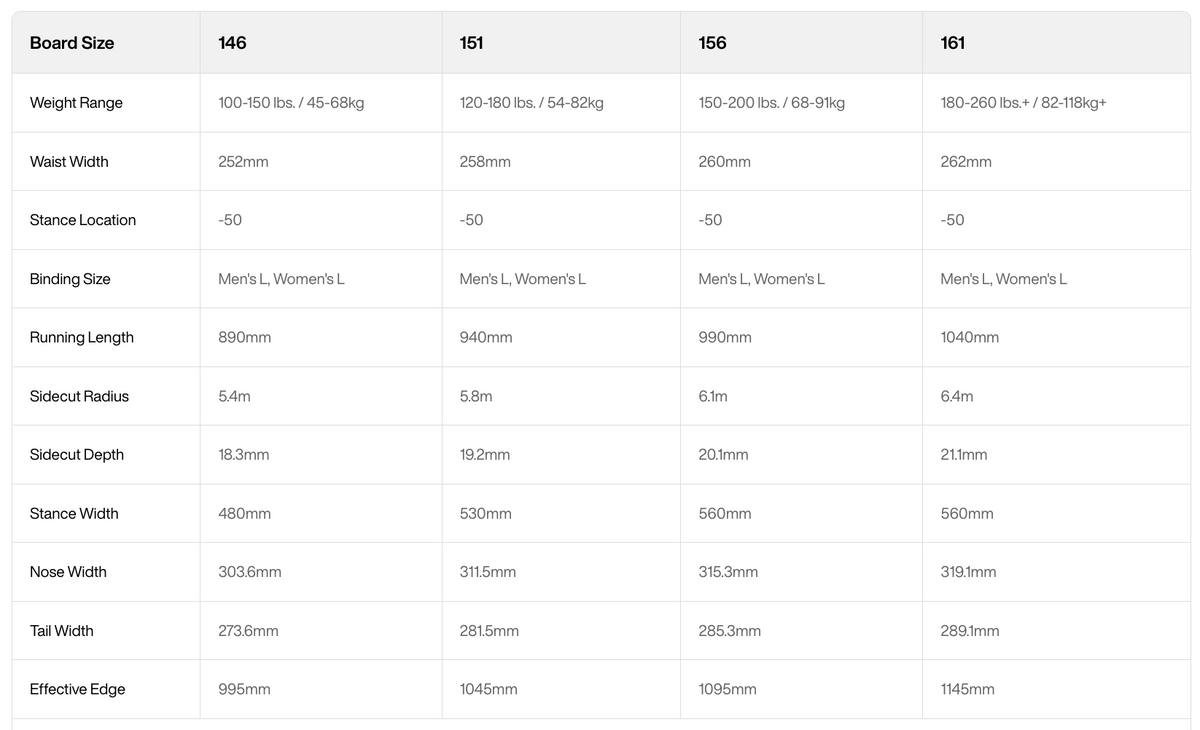Select the 146 board size header
Viewport: 1200px width, 730px height.
pos(232,43)
